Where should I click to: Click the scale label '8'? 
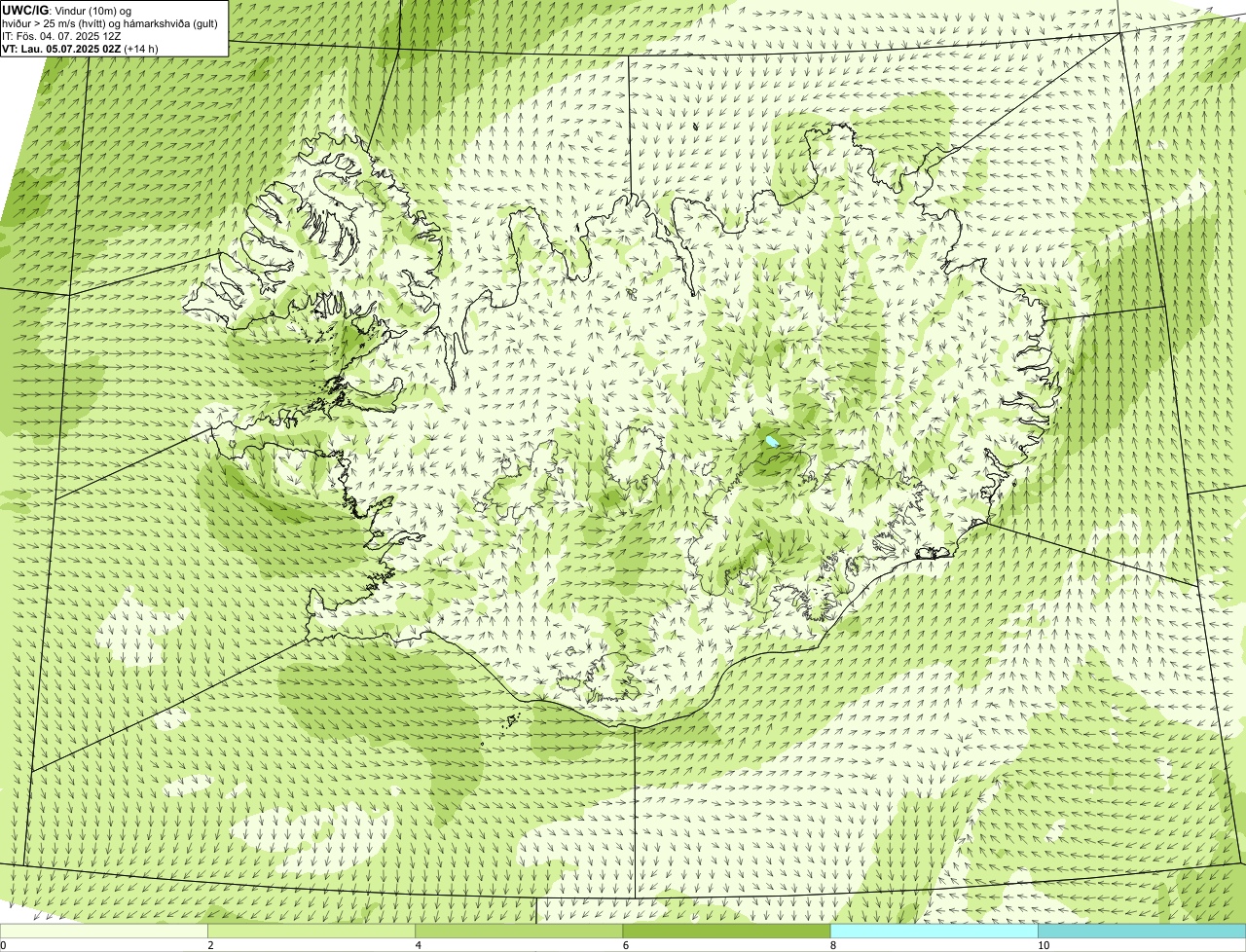click(832, 945)
